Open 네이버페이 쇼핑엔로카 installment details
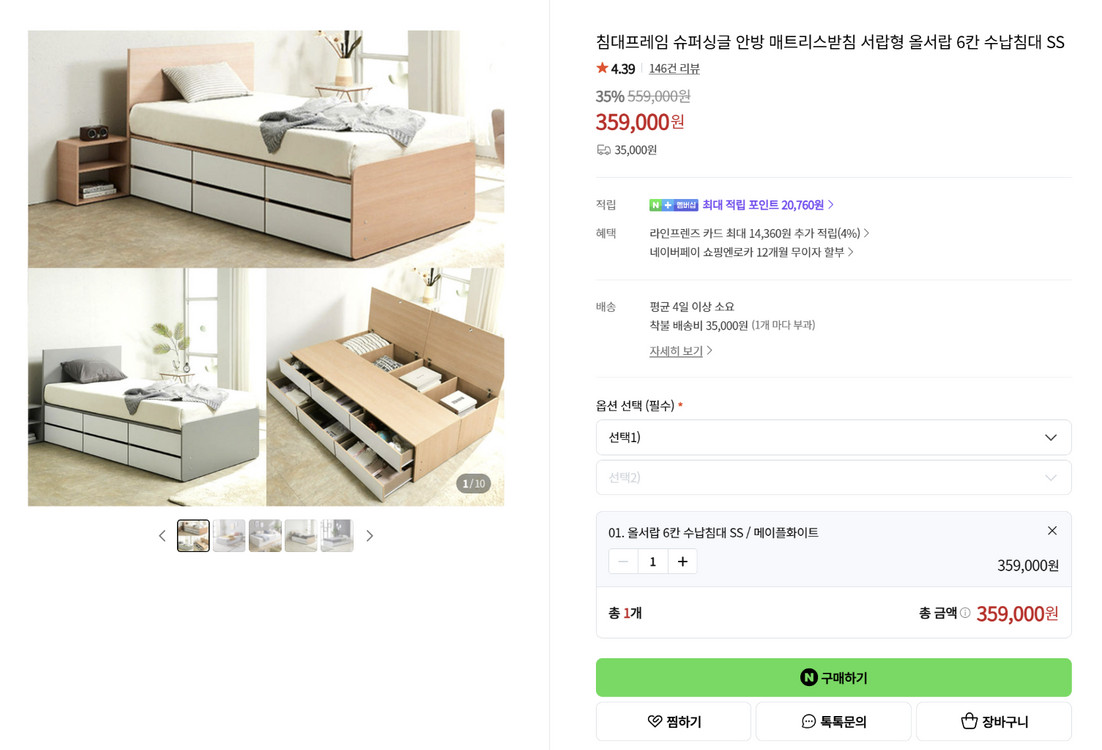This screenshot has width=1102, height=750. click(751, 252)
